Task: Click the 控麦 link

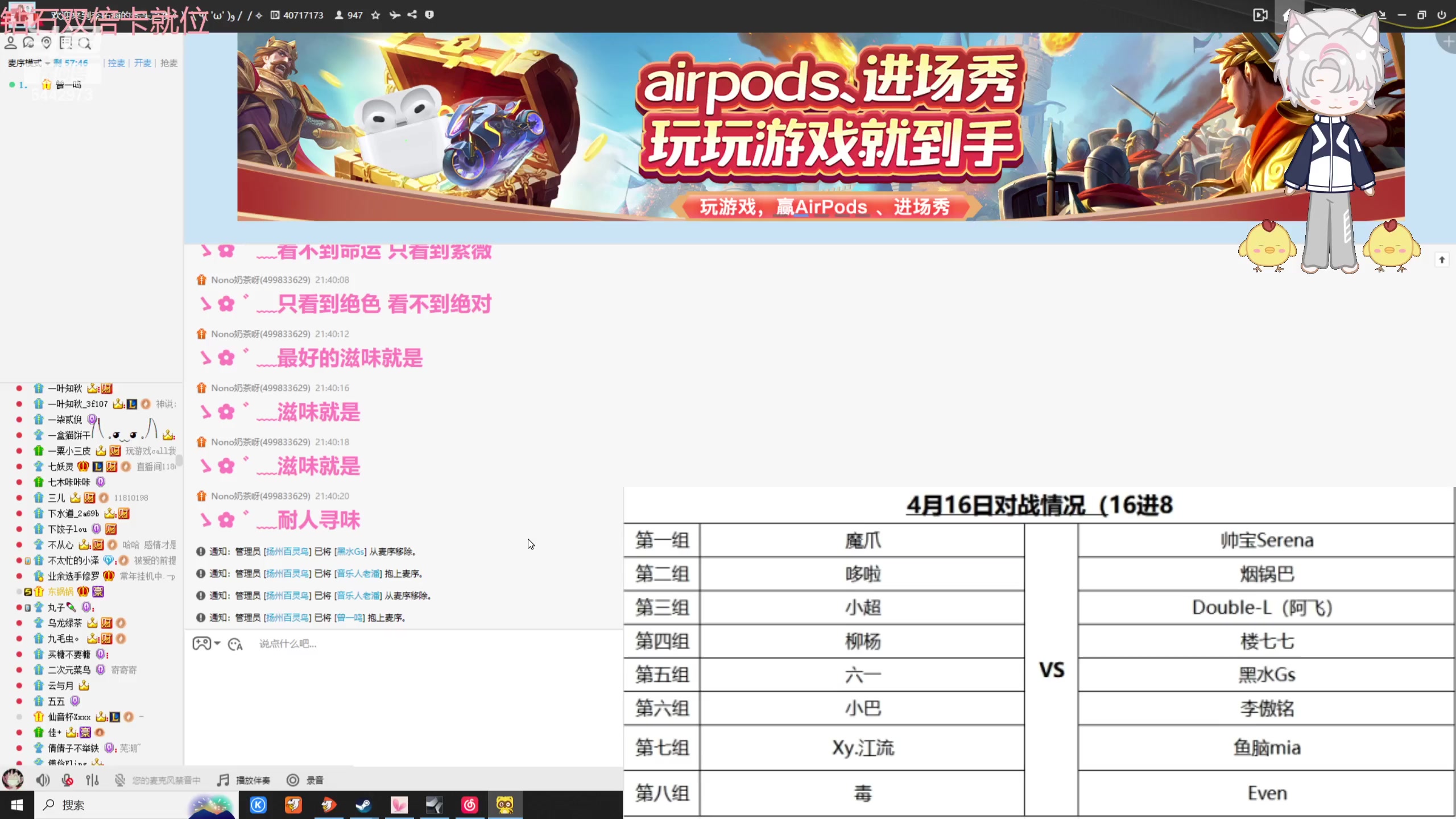Action: coord(117,63)
